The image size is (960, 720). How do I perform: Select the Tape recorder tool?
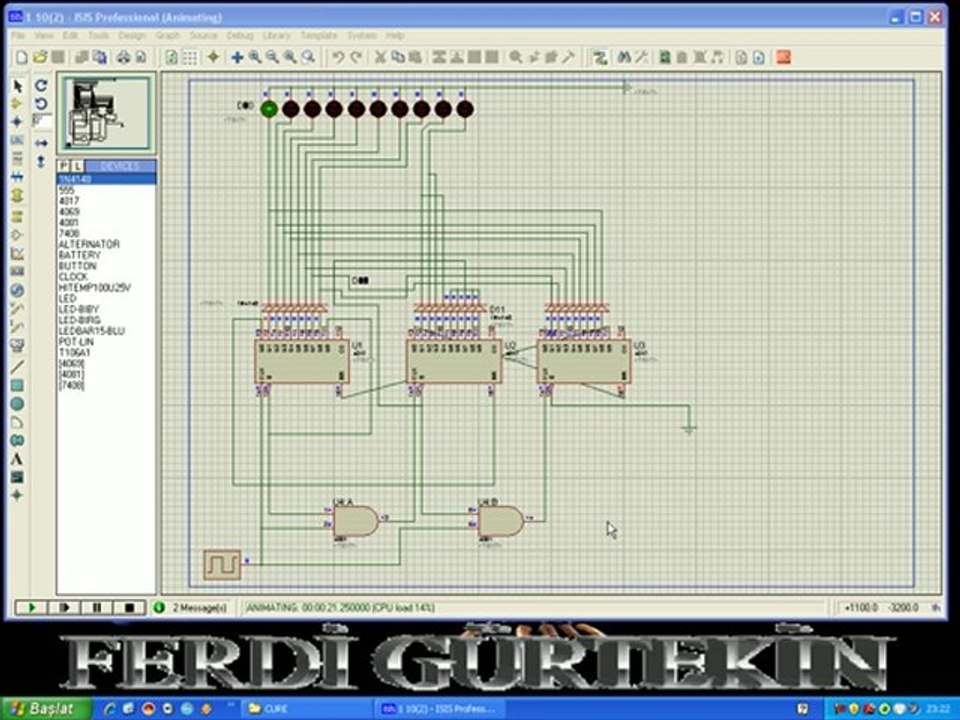click(17, 271)
